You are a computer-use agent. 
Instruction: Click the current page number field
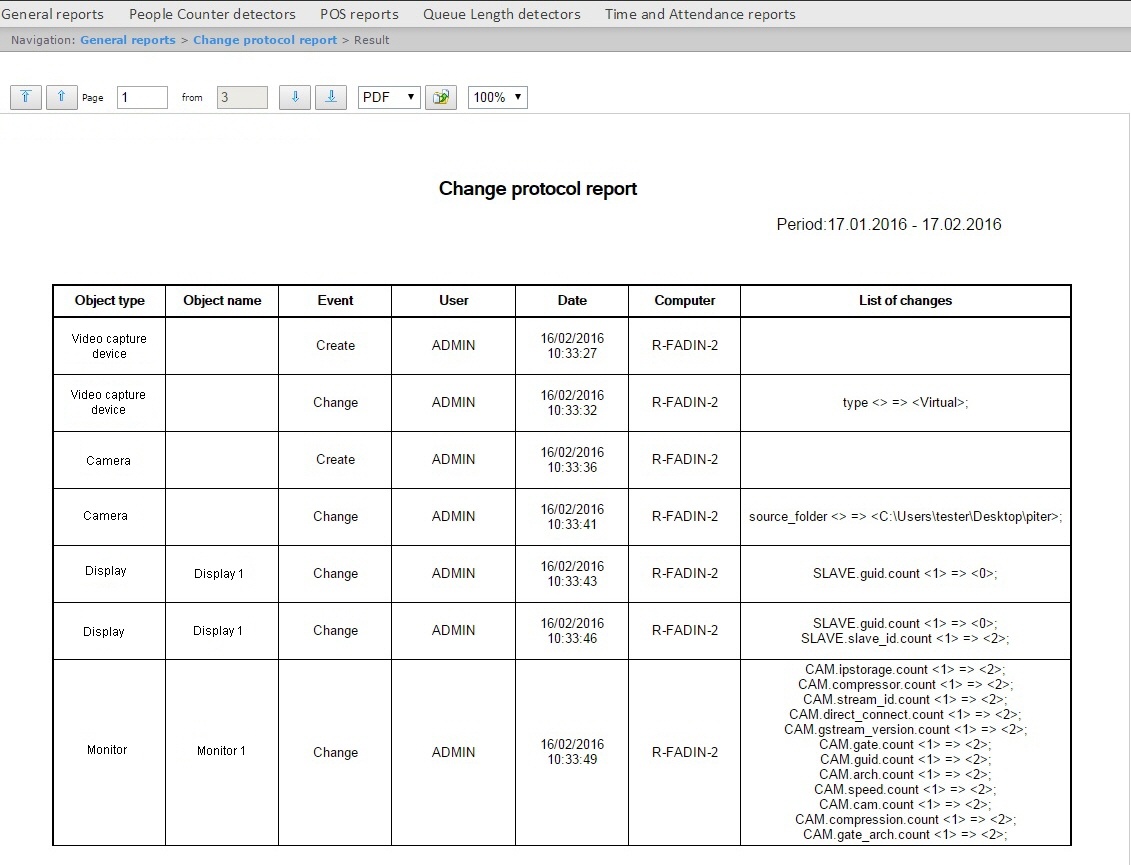click(142, 97)
